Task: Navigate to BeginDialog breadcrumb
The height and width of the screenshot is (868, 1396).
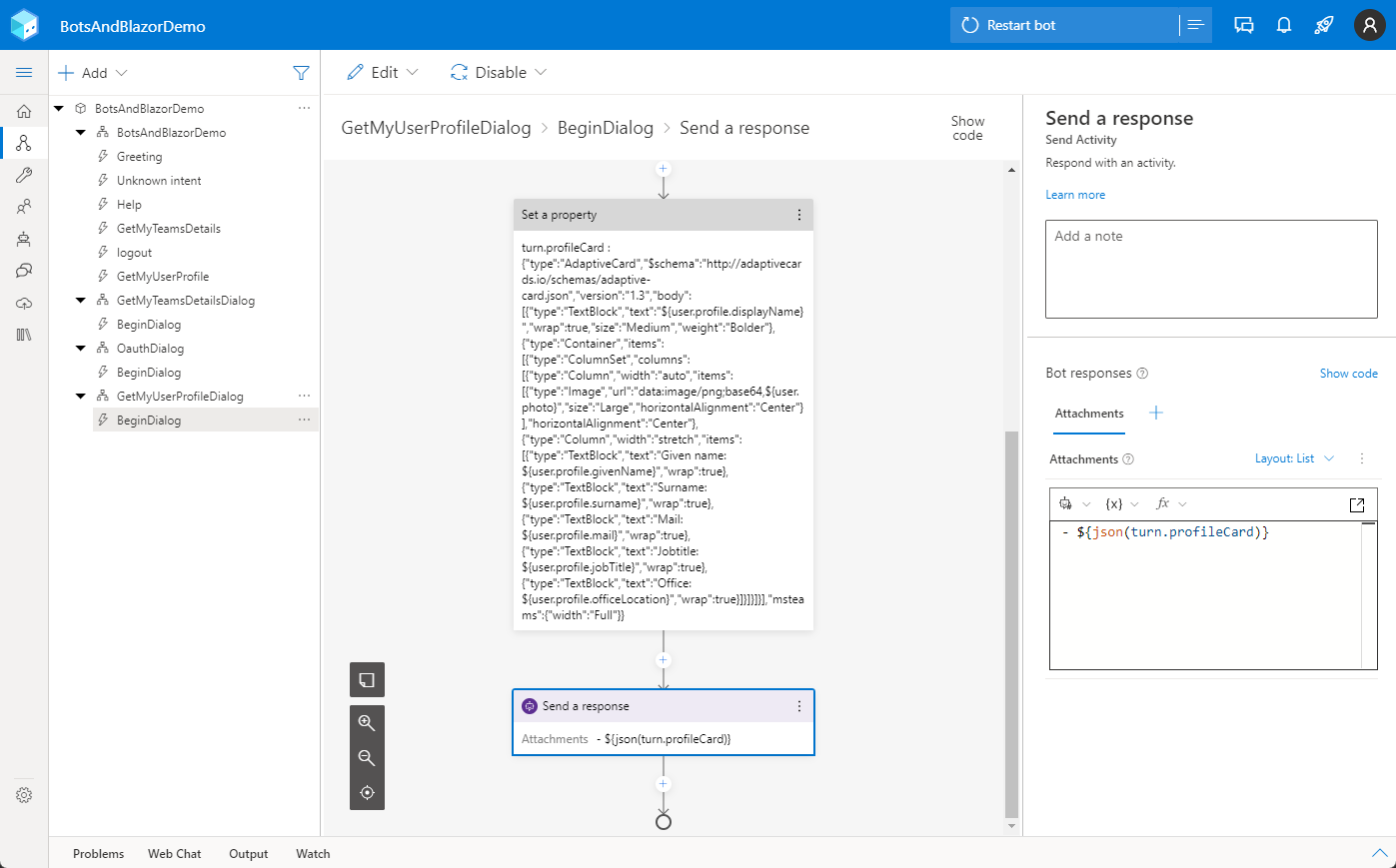Action: [606, 128]
